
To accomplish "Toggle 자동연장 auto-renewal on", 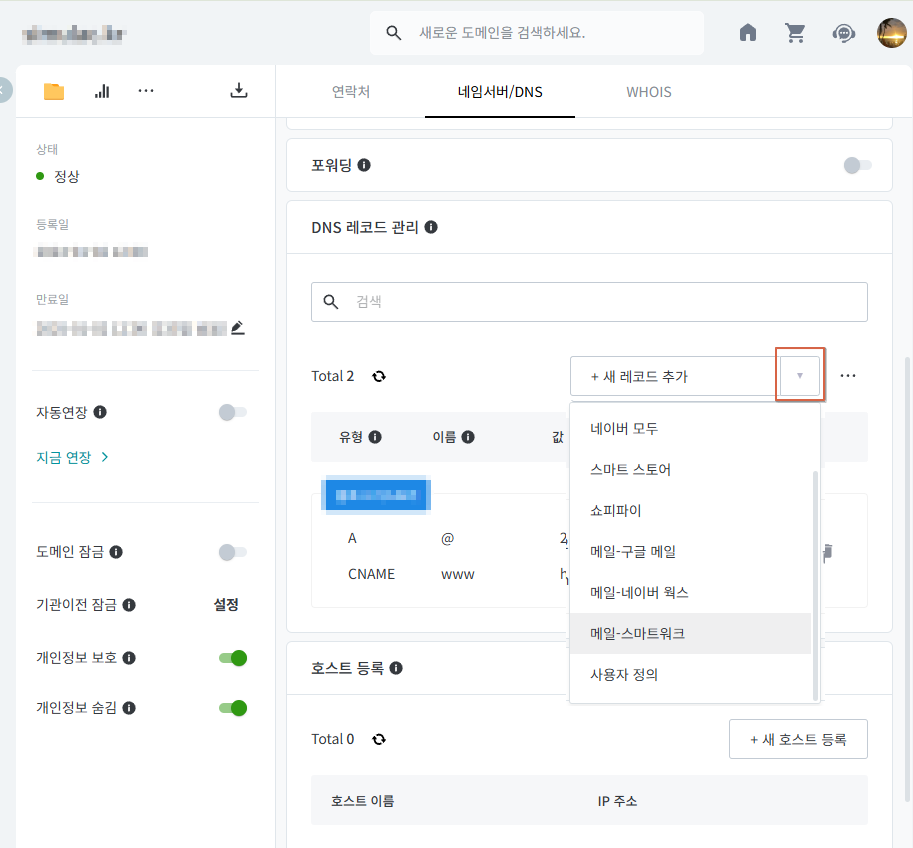I will point(232,412).
